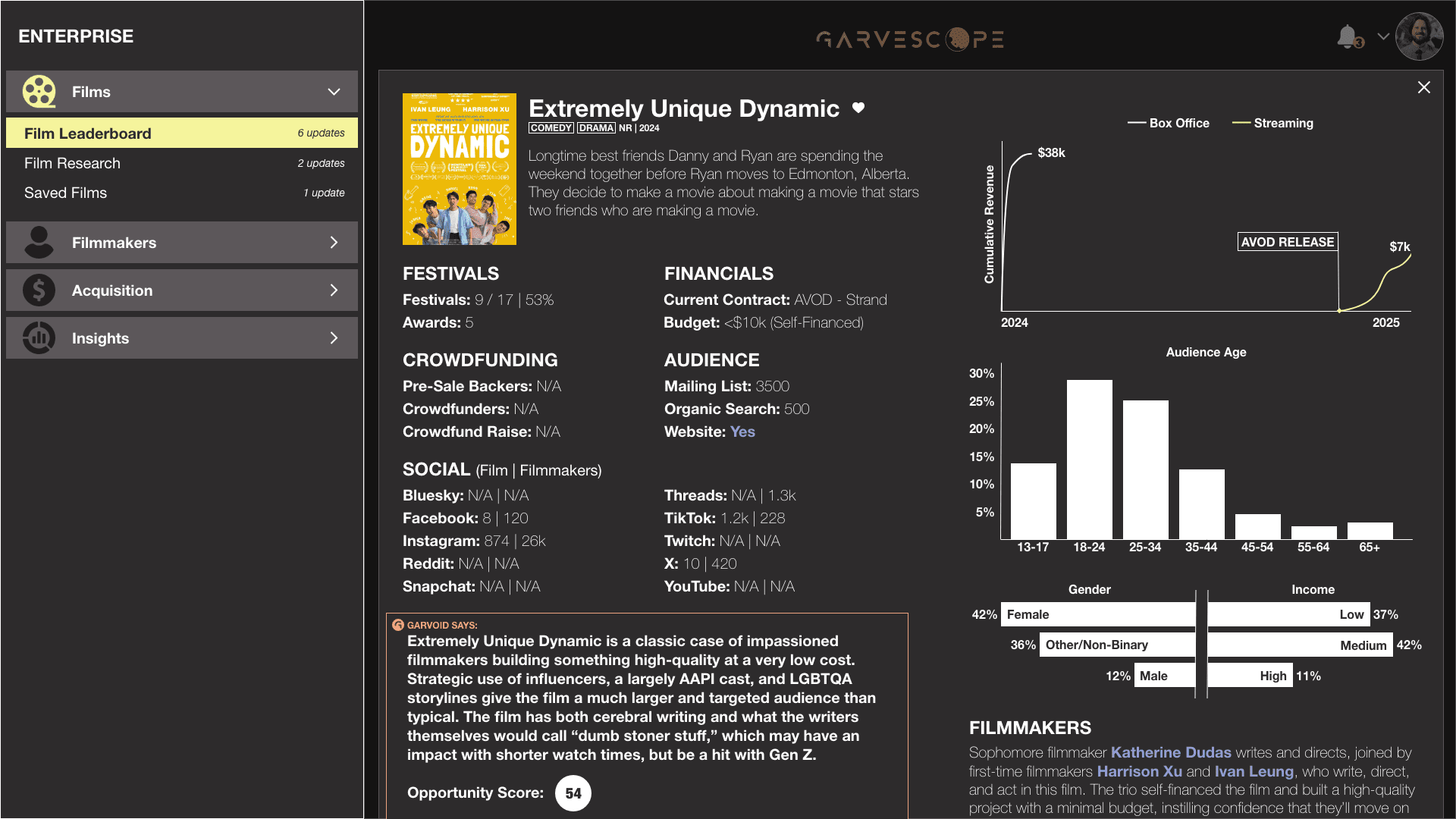
Task: Click the Insights menu header
Action: pos(182,338)
